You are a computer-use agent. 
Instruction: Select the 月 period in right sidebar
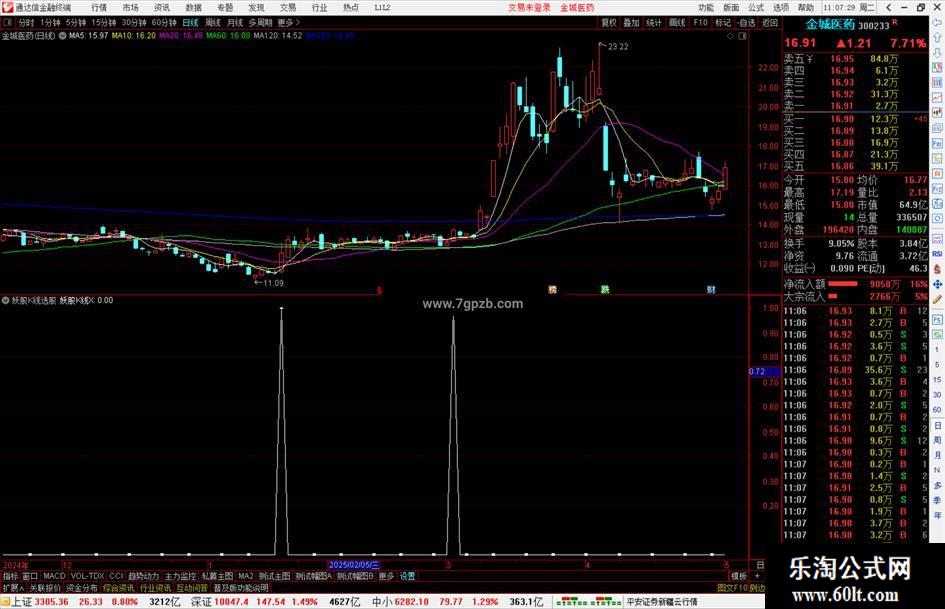[x=937, y=455]
